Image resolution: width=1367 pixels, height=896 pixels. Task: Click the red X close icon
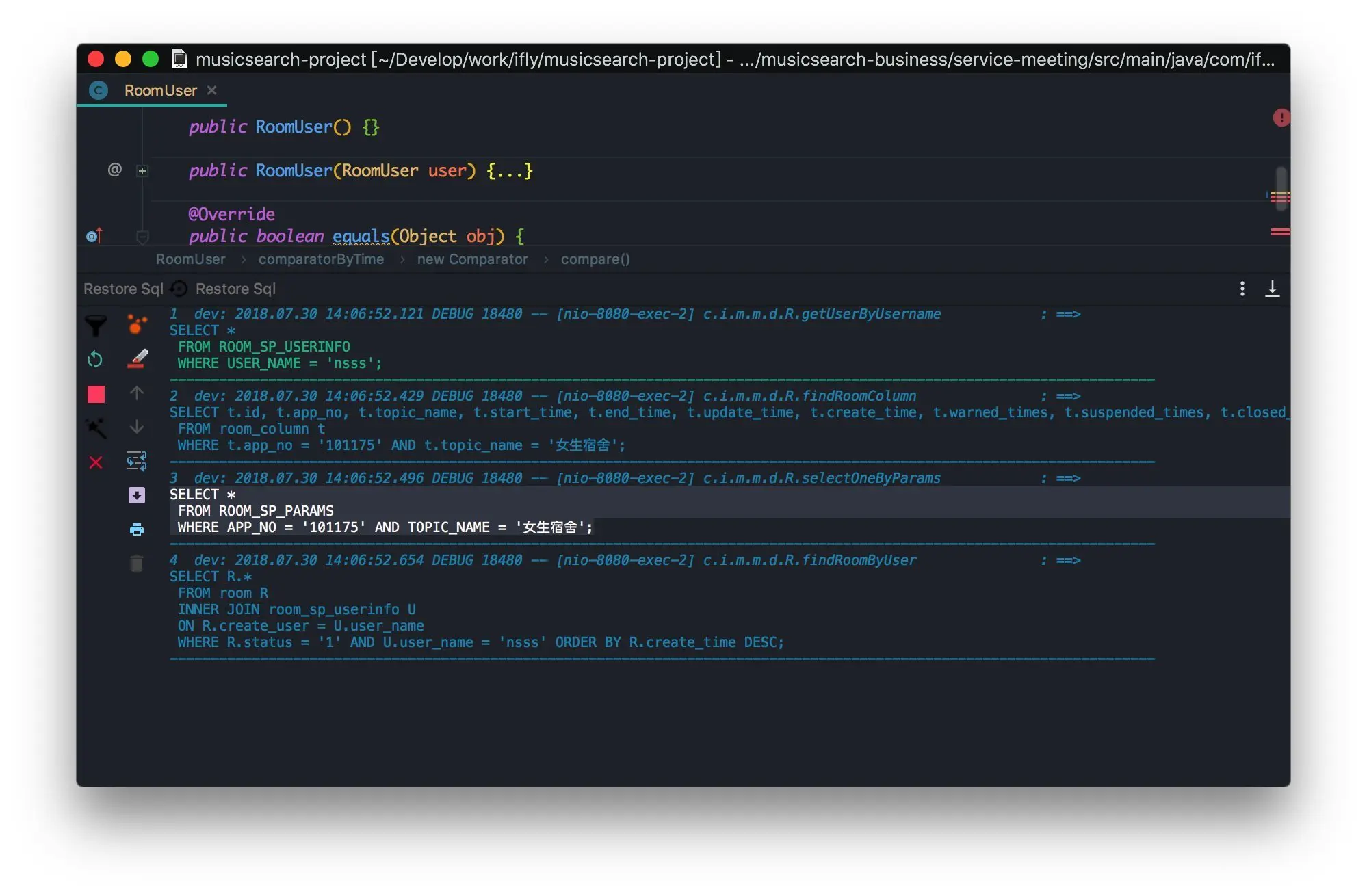point(96,463)
